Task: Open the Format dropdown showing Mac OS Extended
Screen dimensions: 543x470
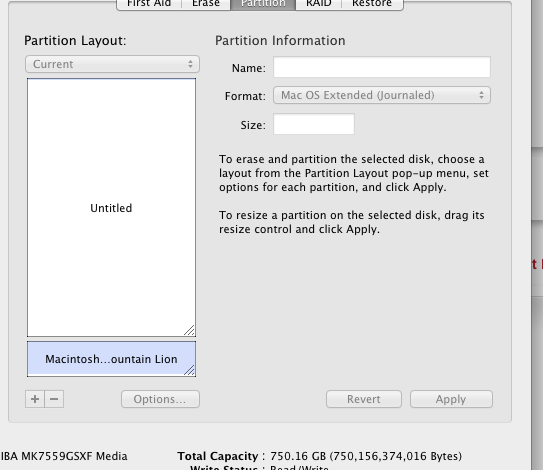Action: point(382,95)
